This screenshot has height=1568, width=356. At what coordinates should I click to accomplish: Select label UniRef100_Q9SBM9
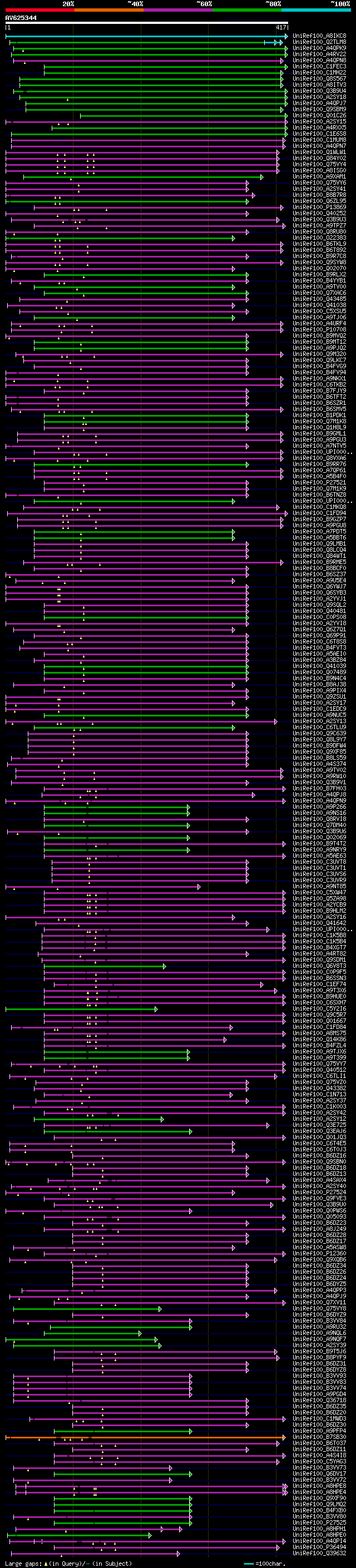click(x=319, y=110)
